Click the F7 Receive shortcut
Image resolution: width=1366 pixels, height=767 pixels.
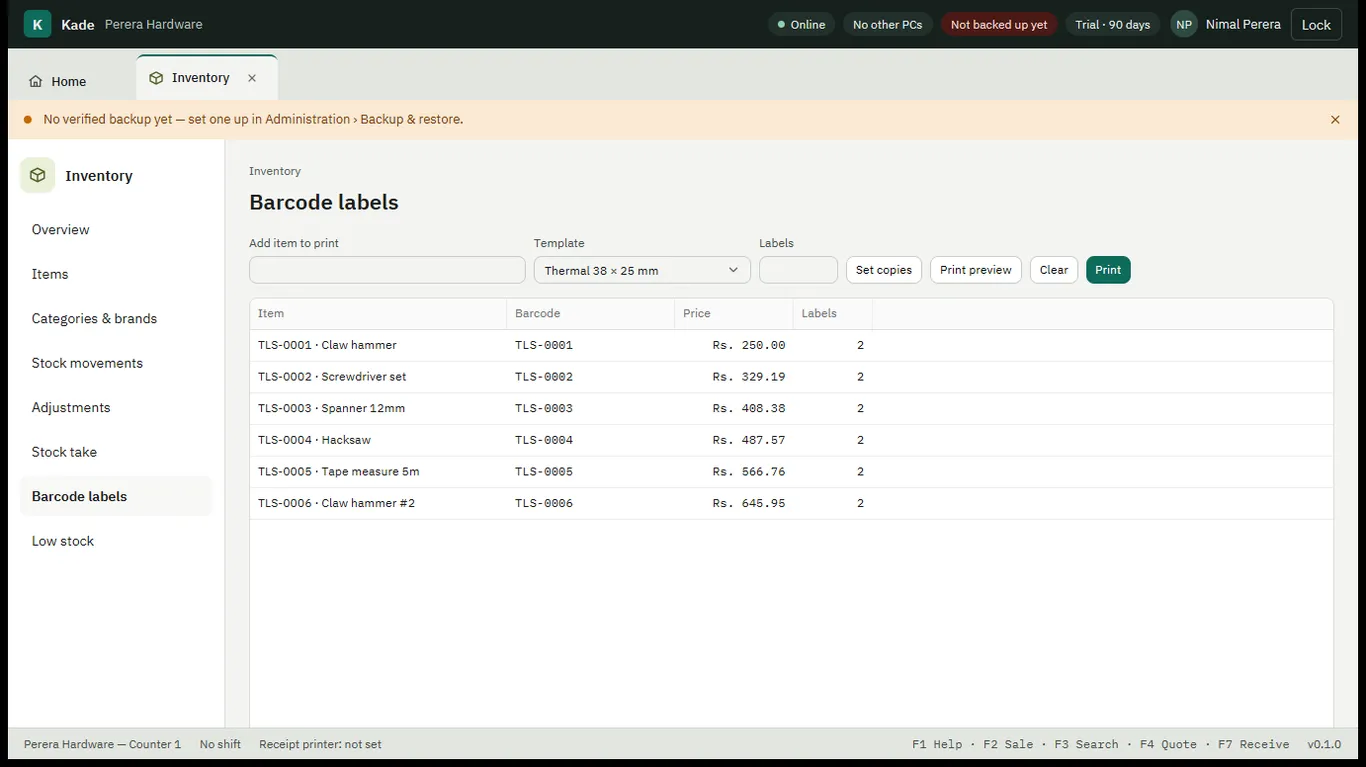click(1253, 745)
